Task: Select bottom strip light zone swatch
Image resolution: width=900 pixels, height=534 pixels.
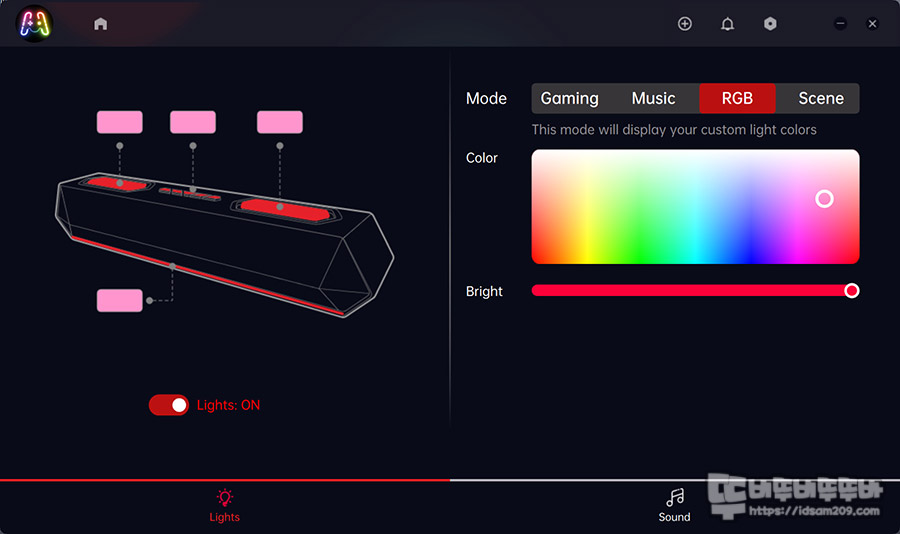Action: point(119,300)
